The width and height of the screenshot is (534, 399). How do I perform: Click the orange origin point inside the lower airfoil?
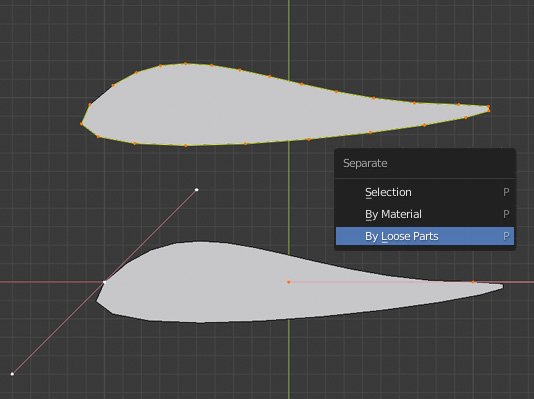tap(288, 282)
